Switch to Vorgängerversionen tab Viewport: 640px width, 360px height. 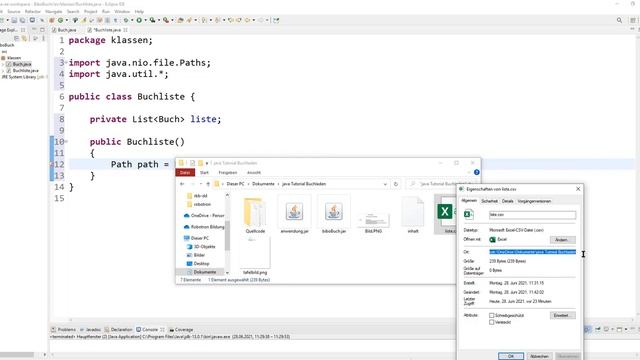click(534, 201)
